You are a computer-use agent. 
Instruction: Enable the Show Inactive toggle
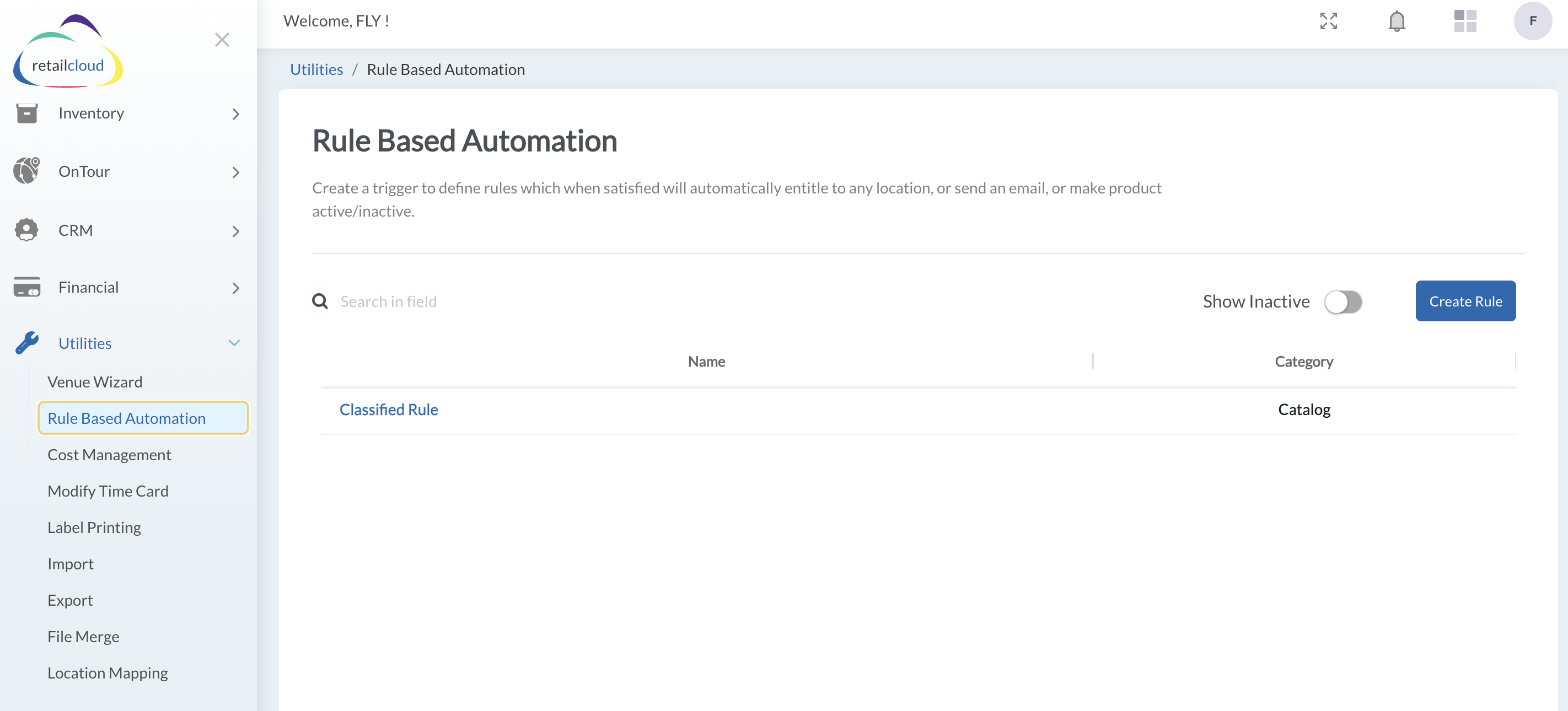click(x=1344, y=301)
